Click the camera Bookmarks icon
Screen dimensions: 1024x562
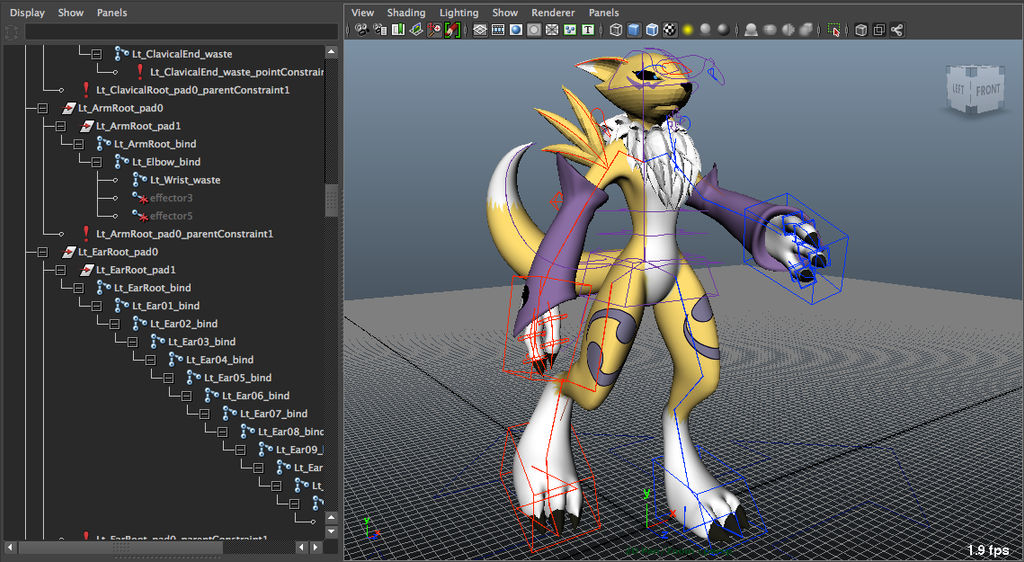point(398,29)
